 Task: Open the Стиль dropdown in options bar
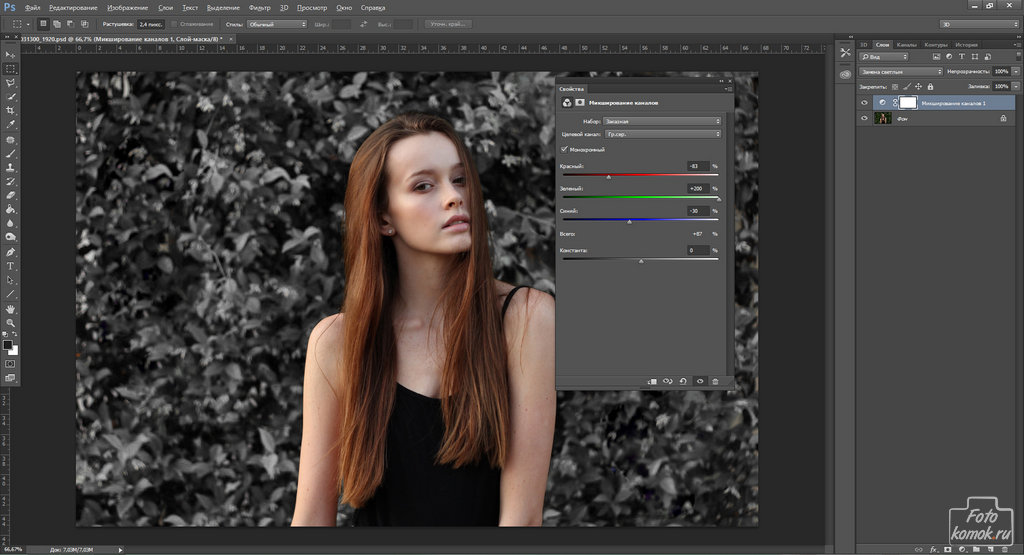pyautogui.click(x=277, y=24)
